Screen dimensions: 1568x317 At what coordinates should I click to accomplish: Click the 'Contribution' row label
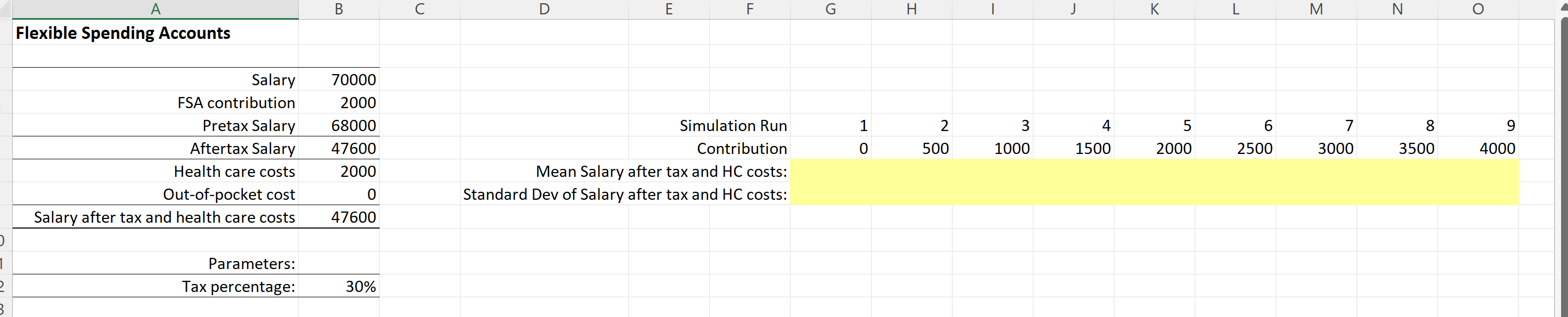[741, 148]
